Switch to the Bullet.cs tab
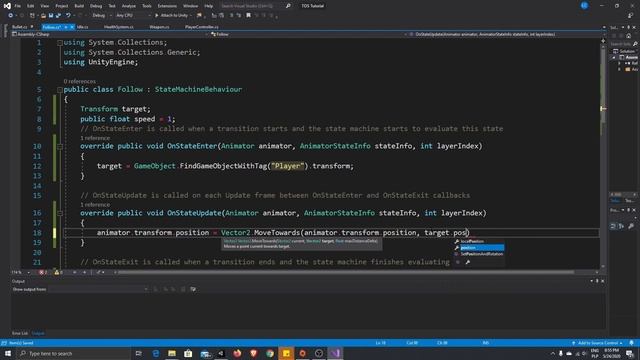Viewport: 640px width, 360px height. pyautogui.click(x=20, y=27)
